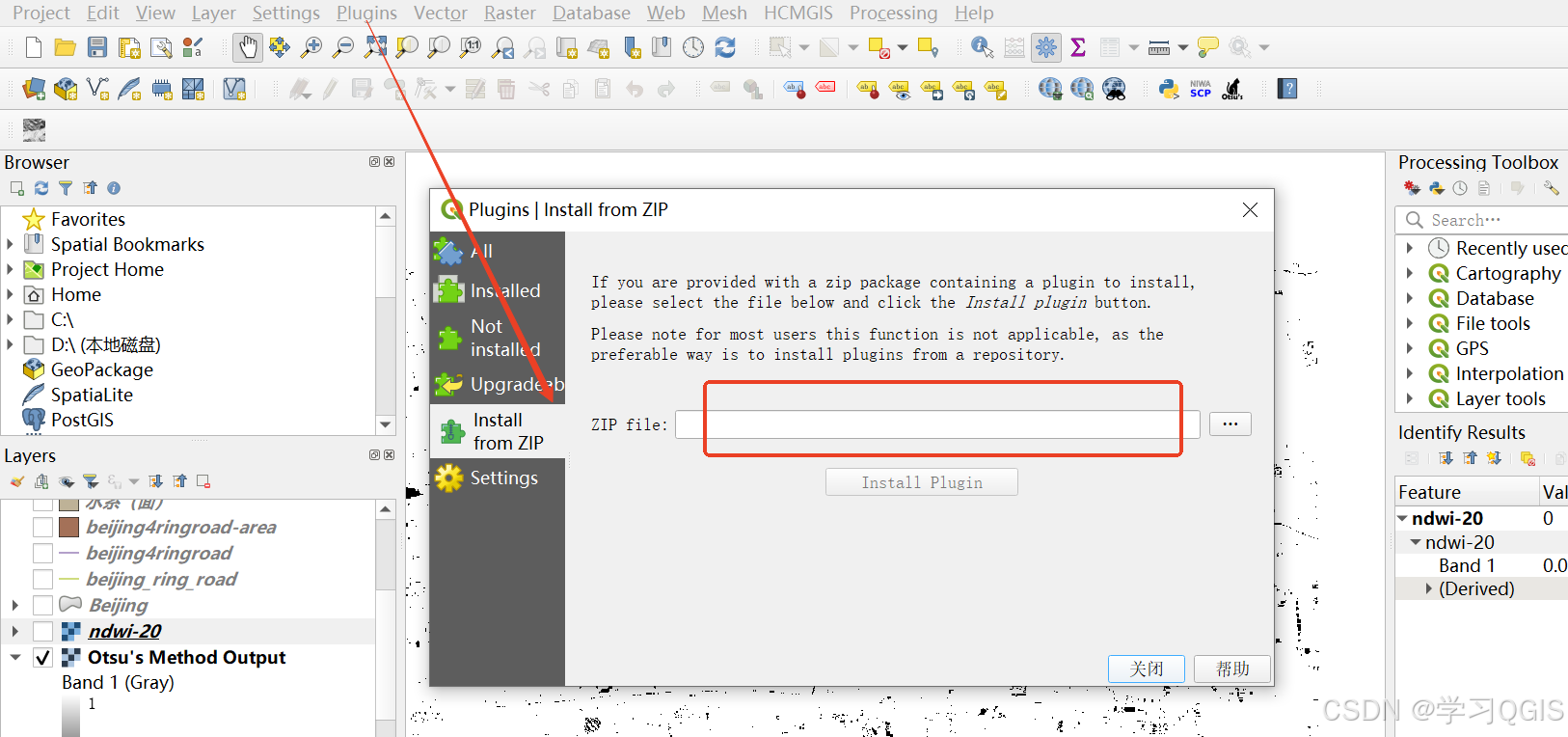
Task: Switch to Installed plugins tab
Action: point(497,290)
